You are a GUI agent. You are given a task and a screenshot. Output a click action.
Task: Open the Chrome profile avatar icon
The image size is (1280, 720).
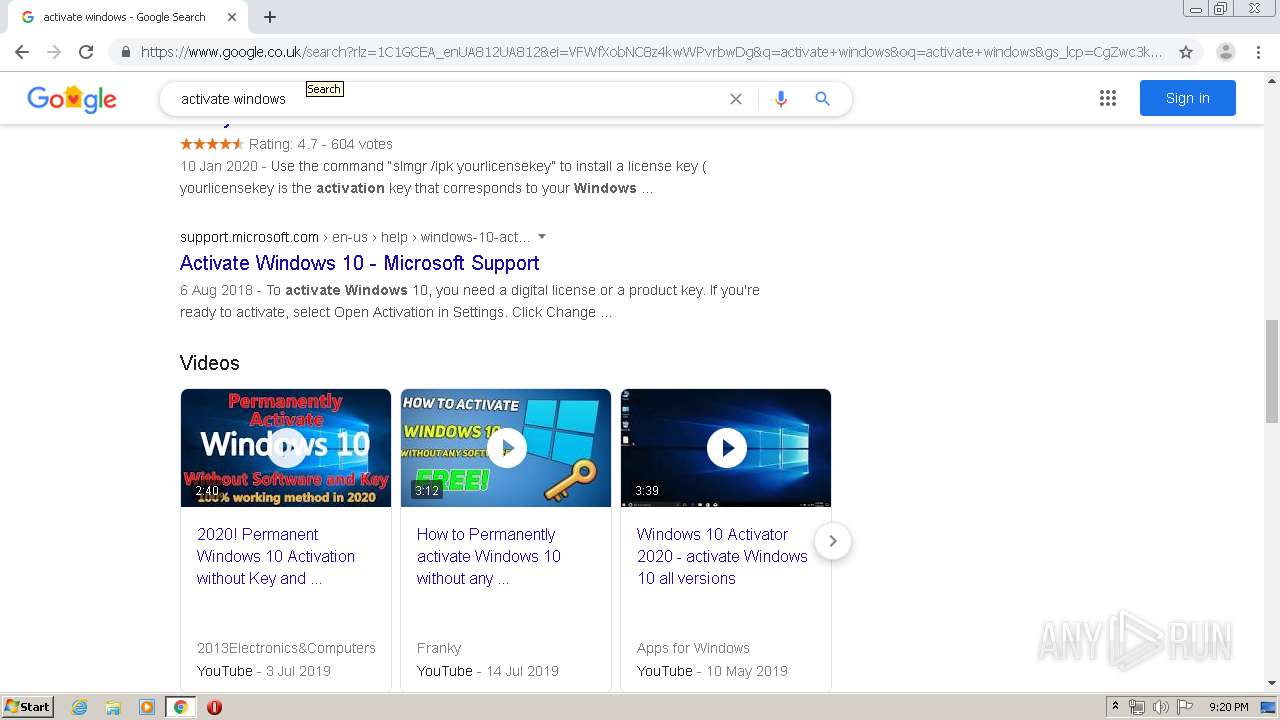1225,52
